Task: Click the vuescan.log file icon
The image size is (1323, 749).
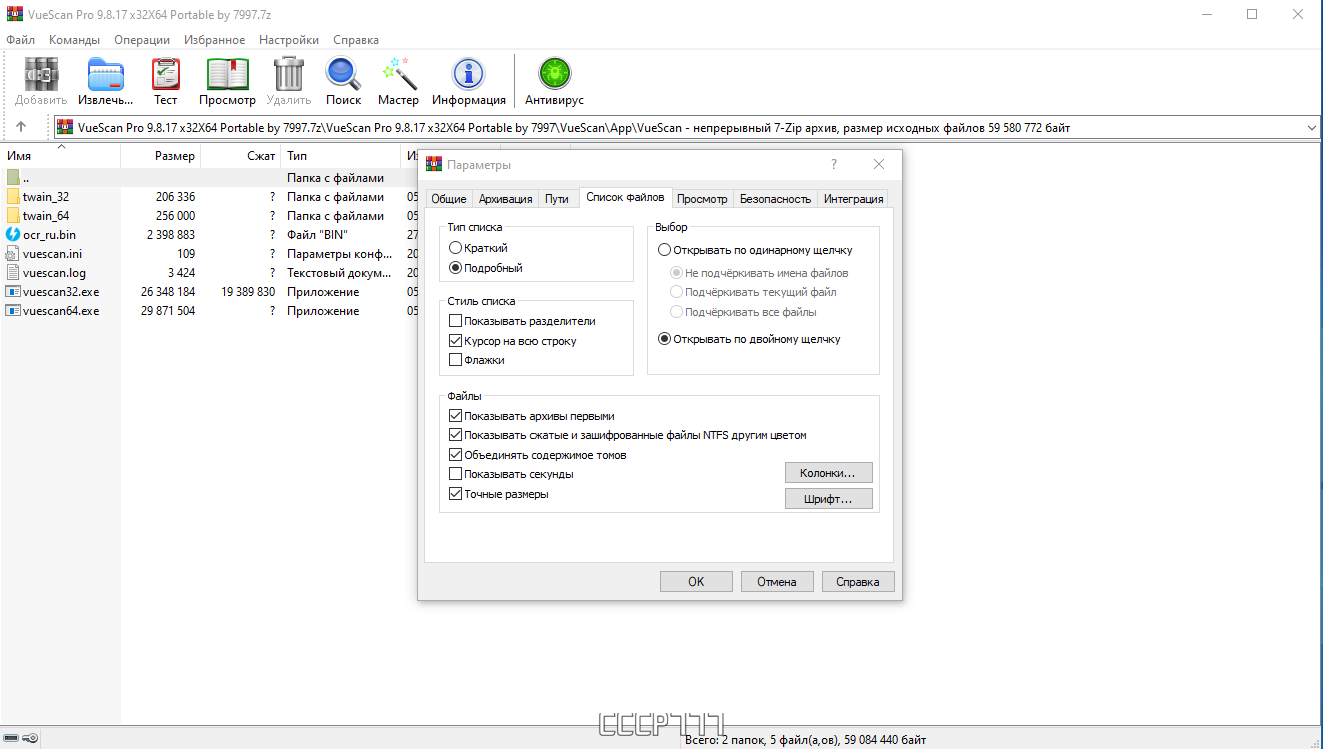Action: 13,273
